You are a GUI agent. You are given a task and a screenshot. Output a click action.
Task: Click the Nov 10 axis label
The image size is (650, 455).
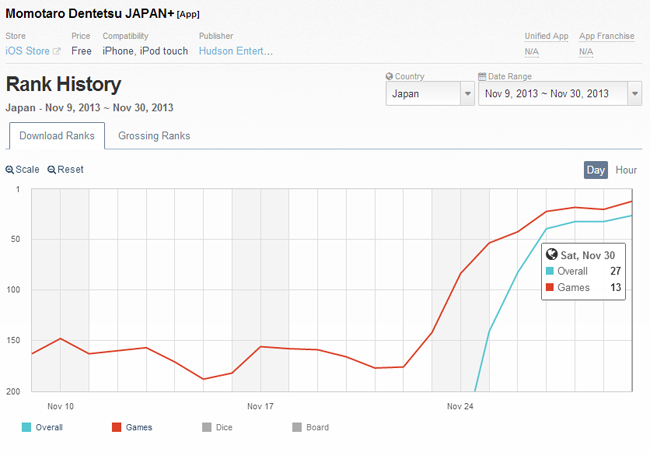click(x=61, y=406)
